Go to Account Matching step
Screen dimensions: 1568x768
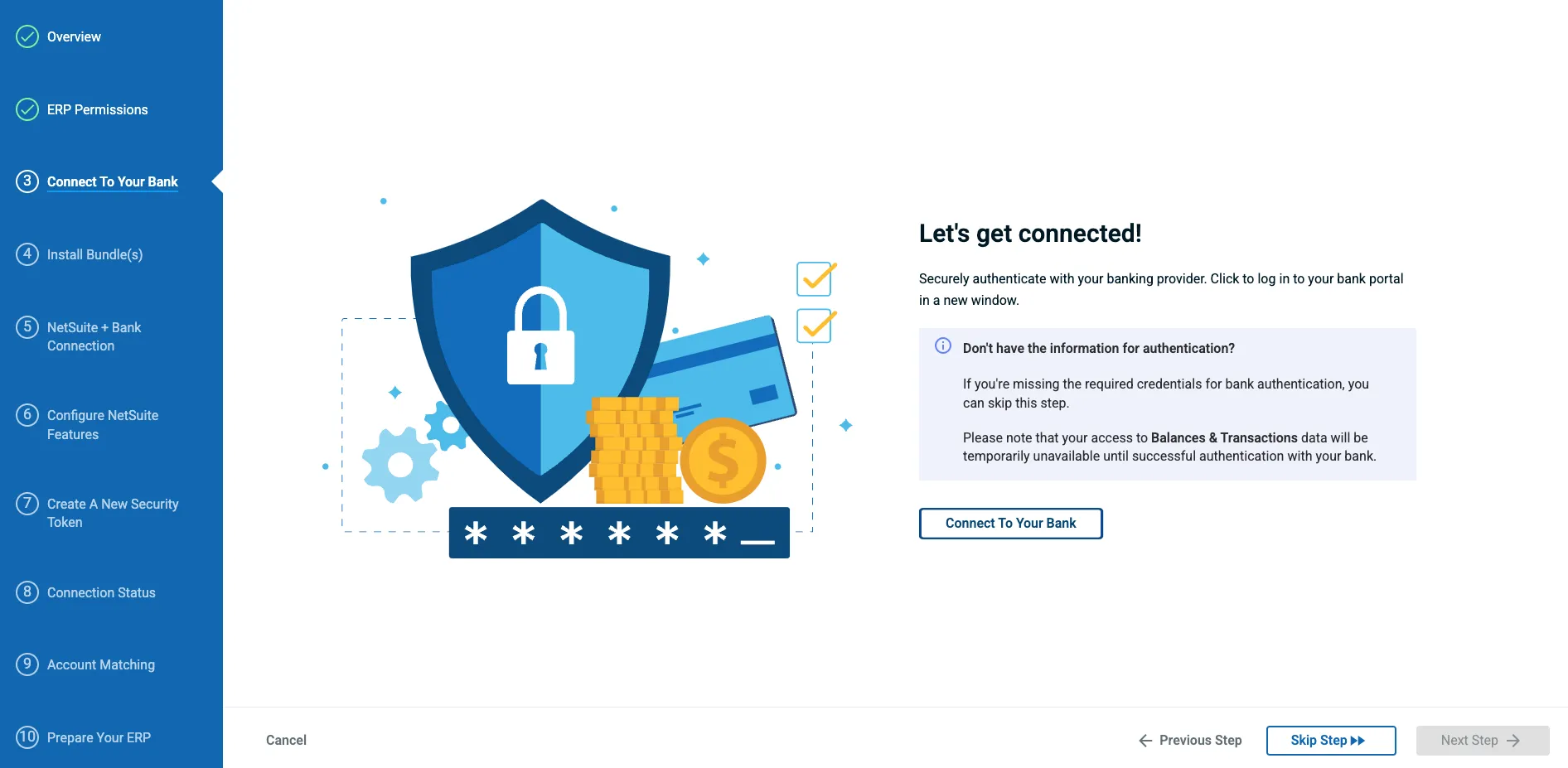[100, 664]
